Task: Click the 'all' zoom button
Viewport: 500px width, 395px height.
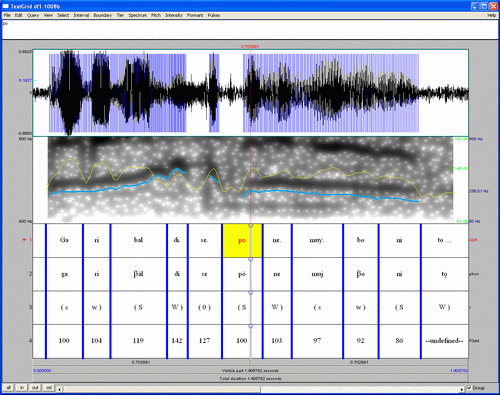Action: tap(9, 388)
